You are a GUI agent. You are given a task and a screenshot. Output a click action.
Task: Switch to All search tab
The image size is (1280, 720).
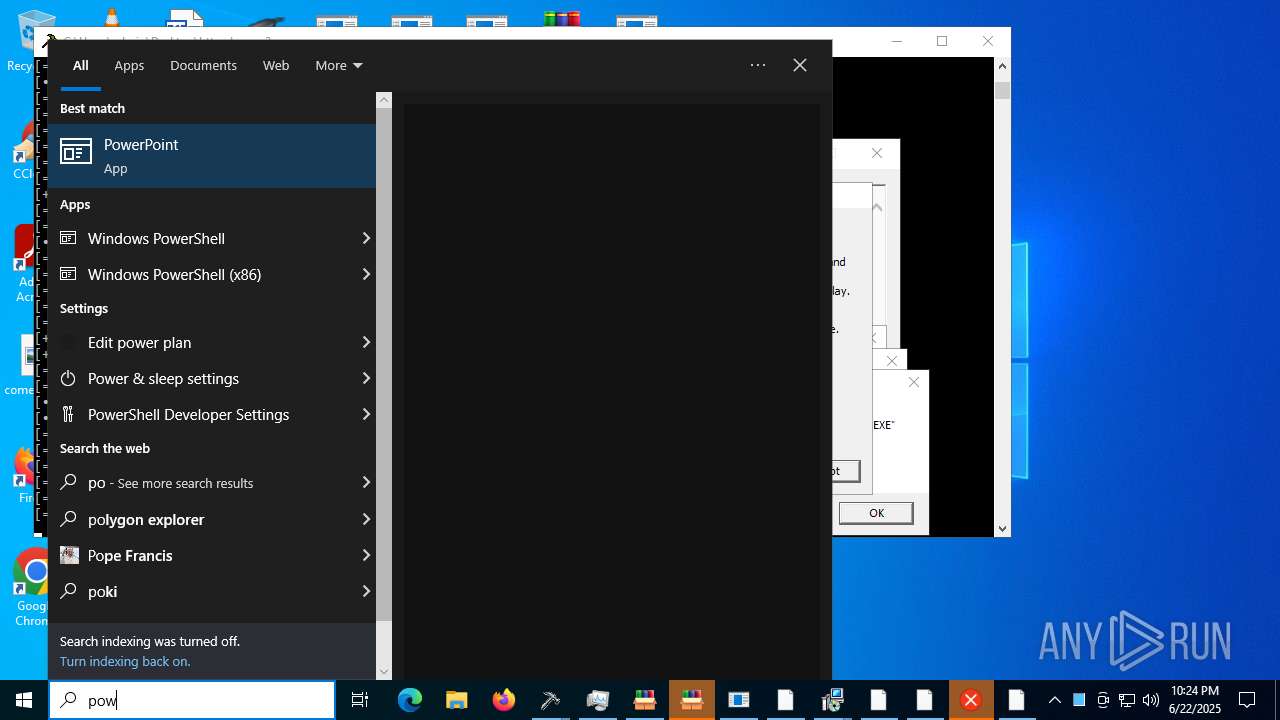tap(81, 65)
